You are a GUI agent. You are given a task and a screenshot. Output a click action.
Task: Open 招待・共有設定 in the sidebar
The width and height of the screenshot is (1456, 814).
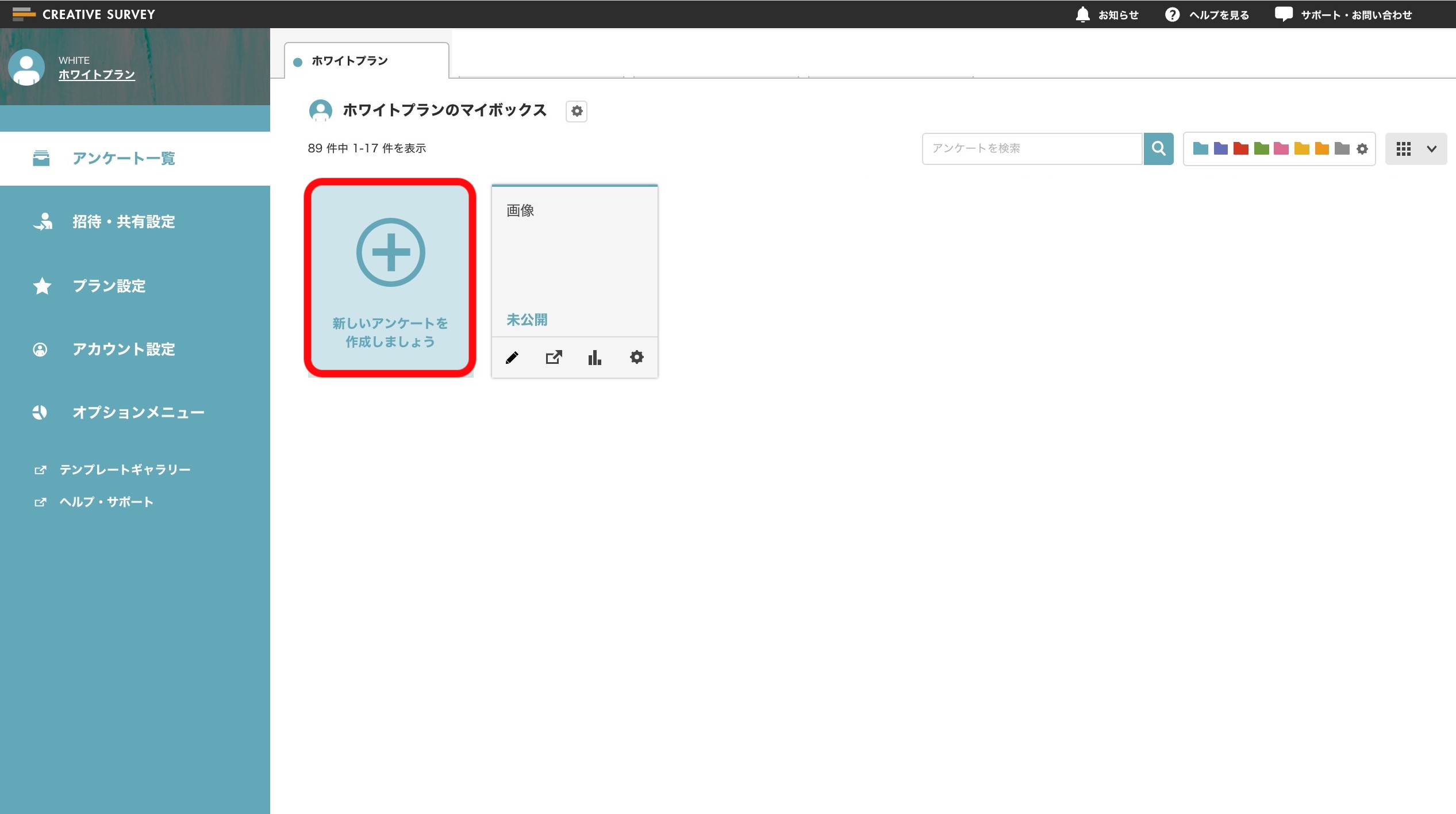(x=124, y=222)
